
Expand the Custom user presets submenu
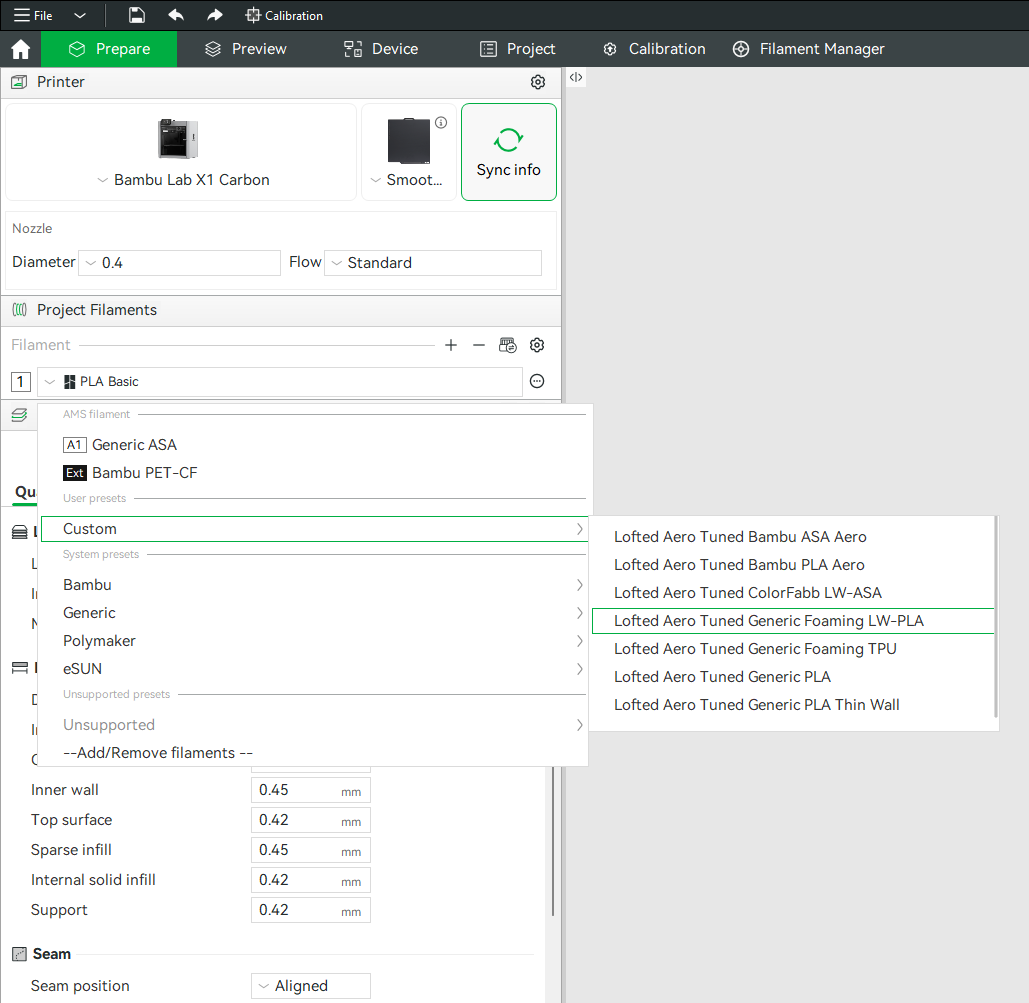click(x=314, y=529)
